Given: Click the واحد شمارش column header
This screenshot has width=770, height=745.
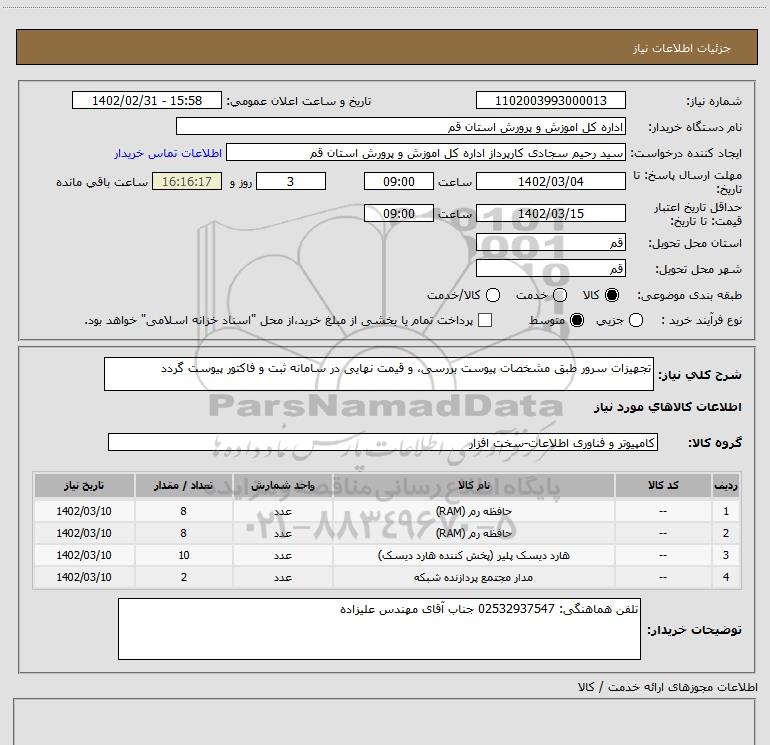Looking at the screenshot, I should (283, 486).
